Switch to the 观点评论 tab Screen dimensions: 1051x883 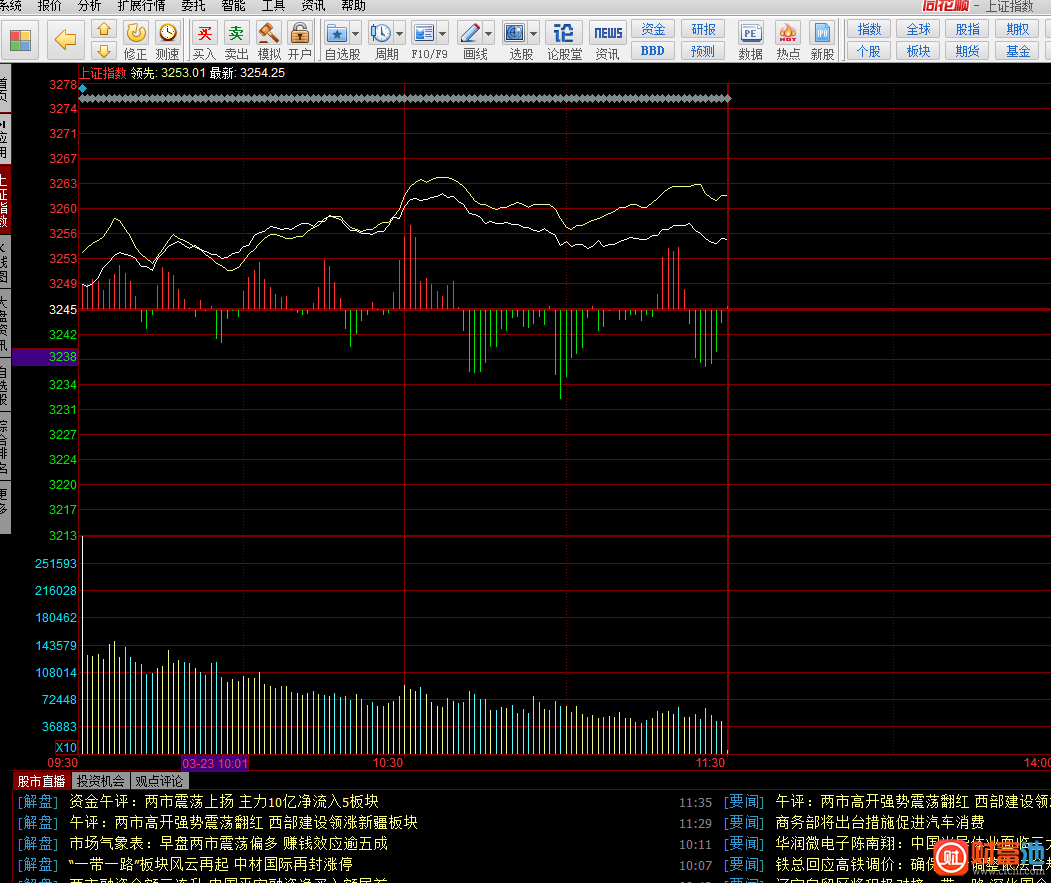[x=160, y=781]
